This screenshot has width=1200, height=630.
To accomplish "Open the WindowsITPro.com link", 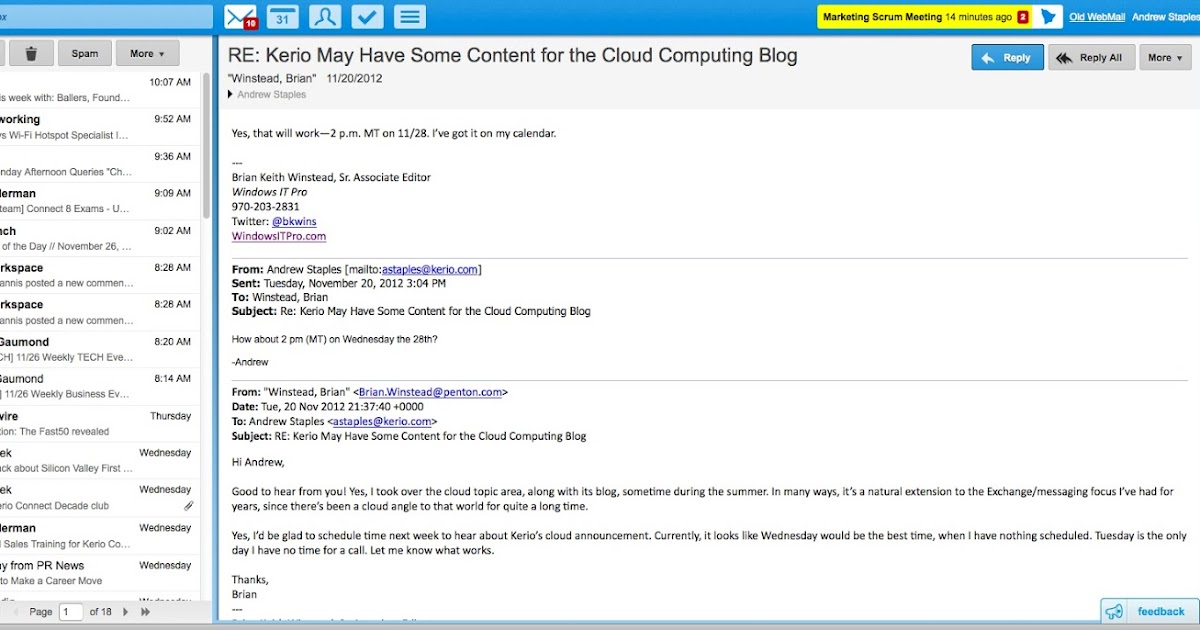I will (279, 236).
